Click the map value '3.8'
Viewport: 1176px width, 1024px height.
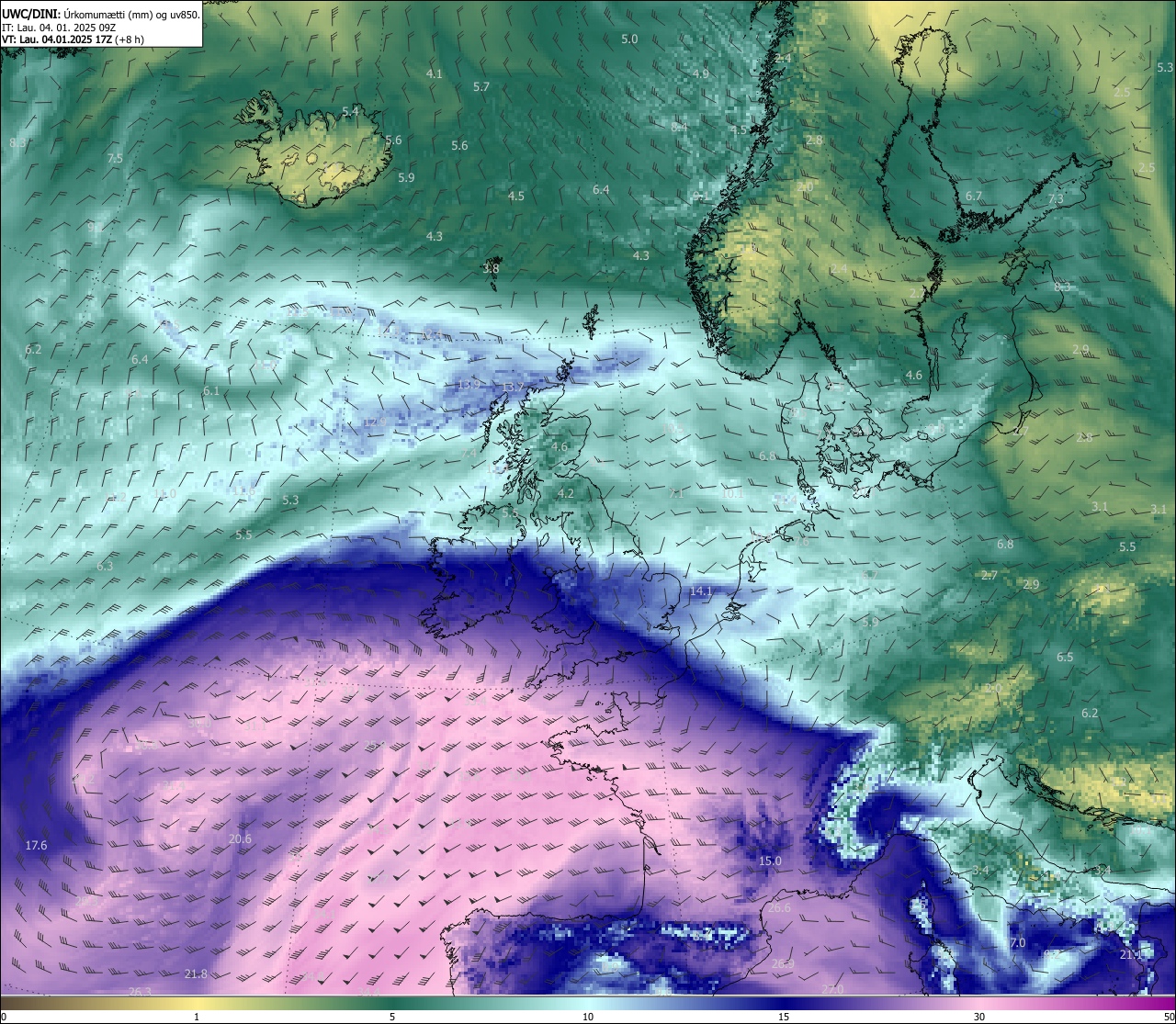coord(491,268)
